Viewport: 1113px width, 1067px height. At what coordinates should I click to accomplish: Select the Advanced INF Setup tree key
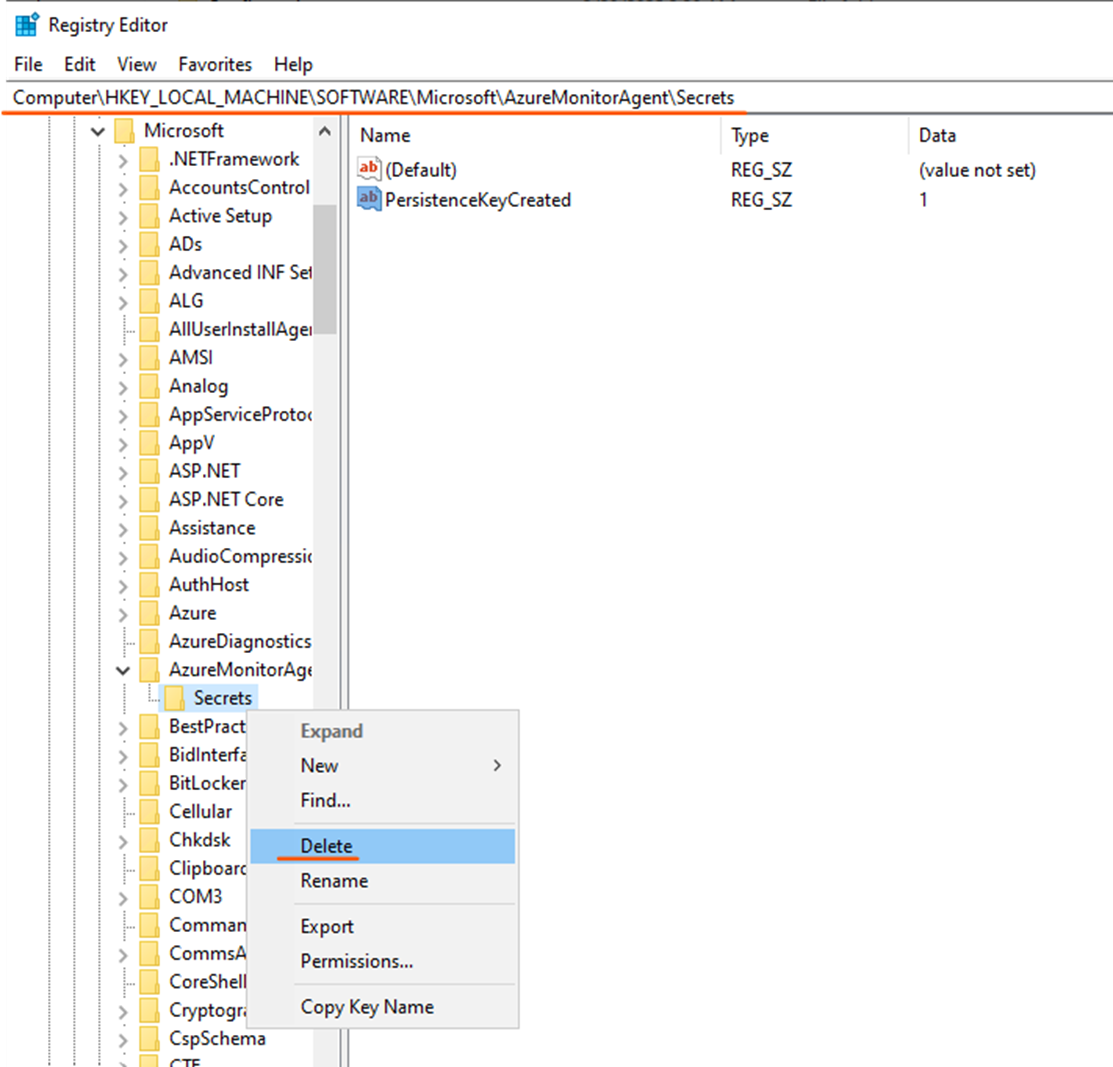pos(241,273)
